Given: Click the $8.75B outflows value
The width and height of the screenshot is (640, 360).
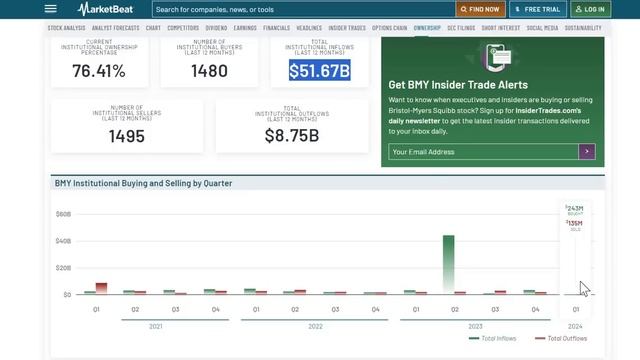Looking at the screenshot, I should click(x=292, y=136).
